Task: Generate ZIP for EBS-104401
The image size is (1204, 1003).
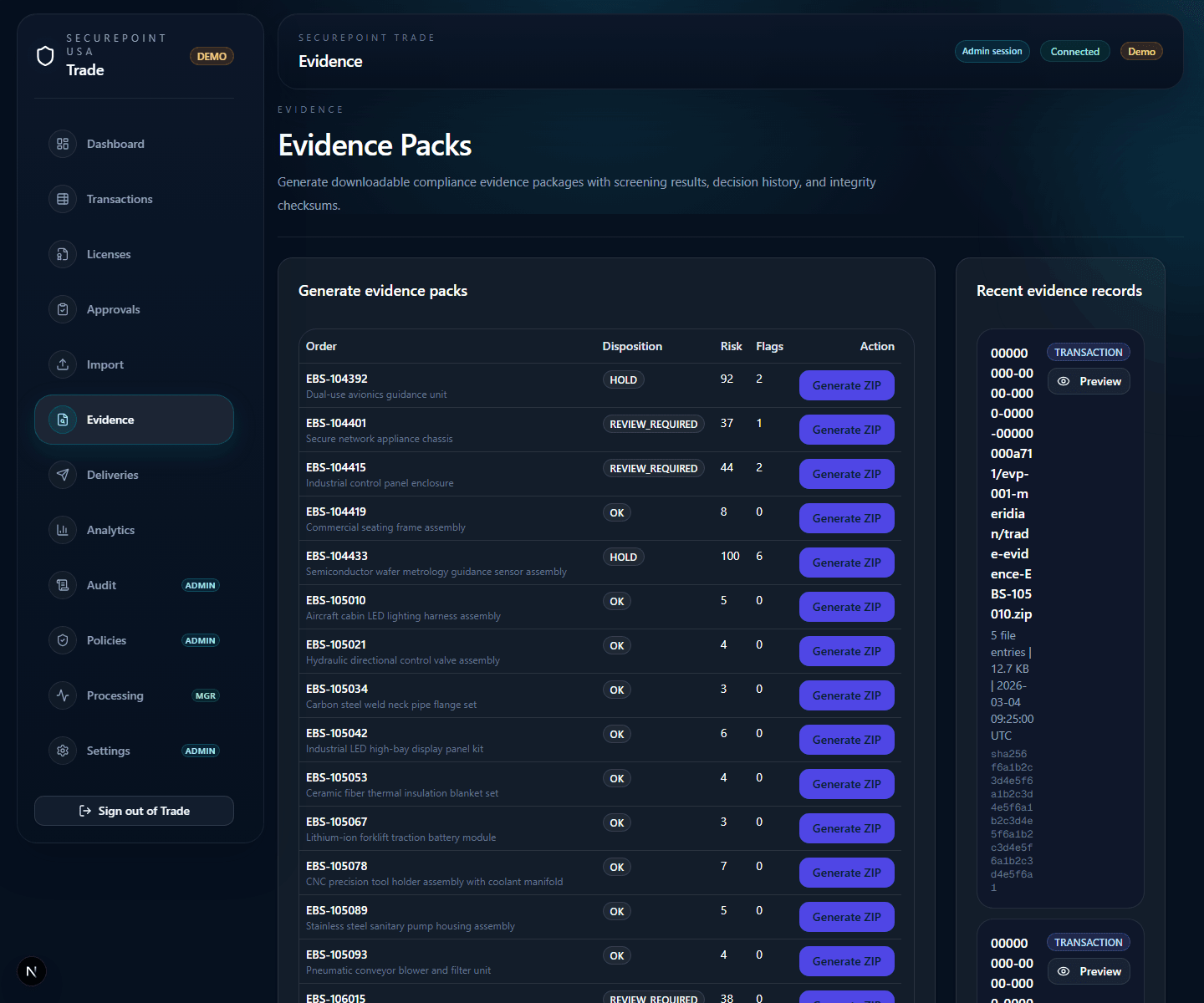Action: 847,430
